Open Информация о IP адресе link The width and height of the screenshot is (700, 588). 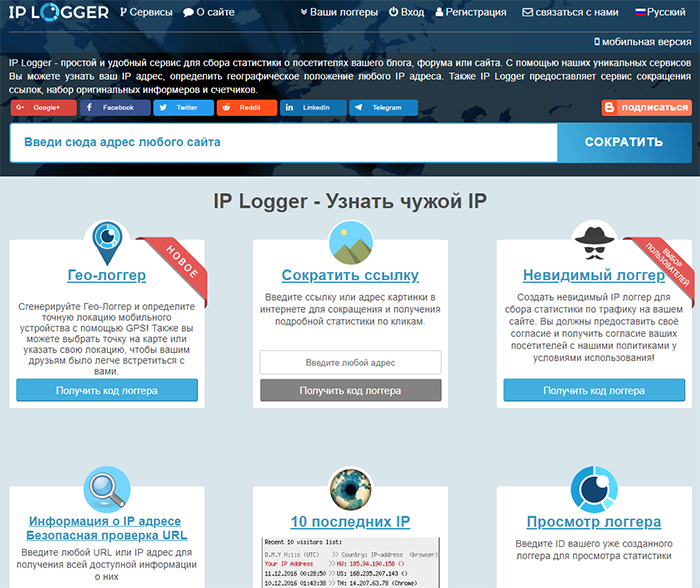pos(105,521)
